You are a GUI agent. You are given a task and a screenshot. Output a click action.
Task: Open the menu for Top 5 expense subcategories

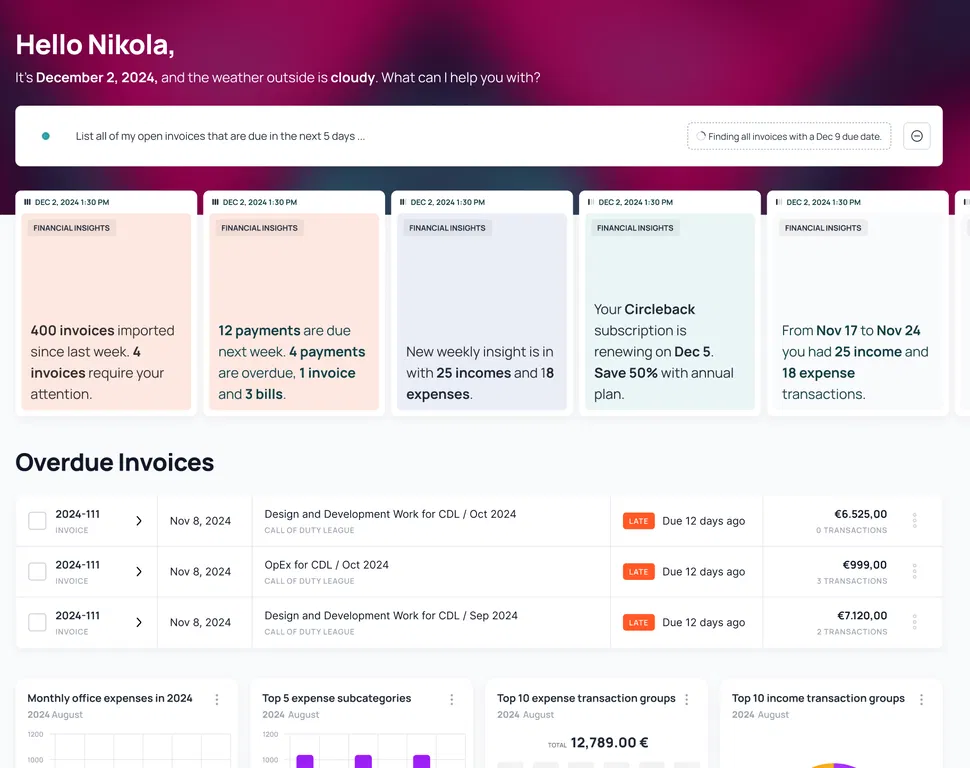(452, 699)
